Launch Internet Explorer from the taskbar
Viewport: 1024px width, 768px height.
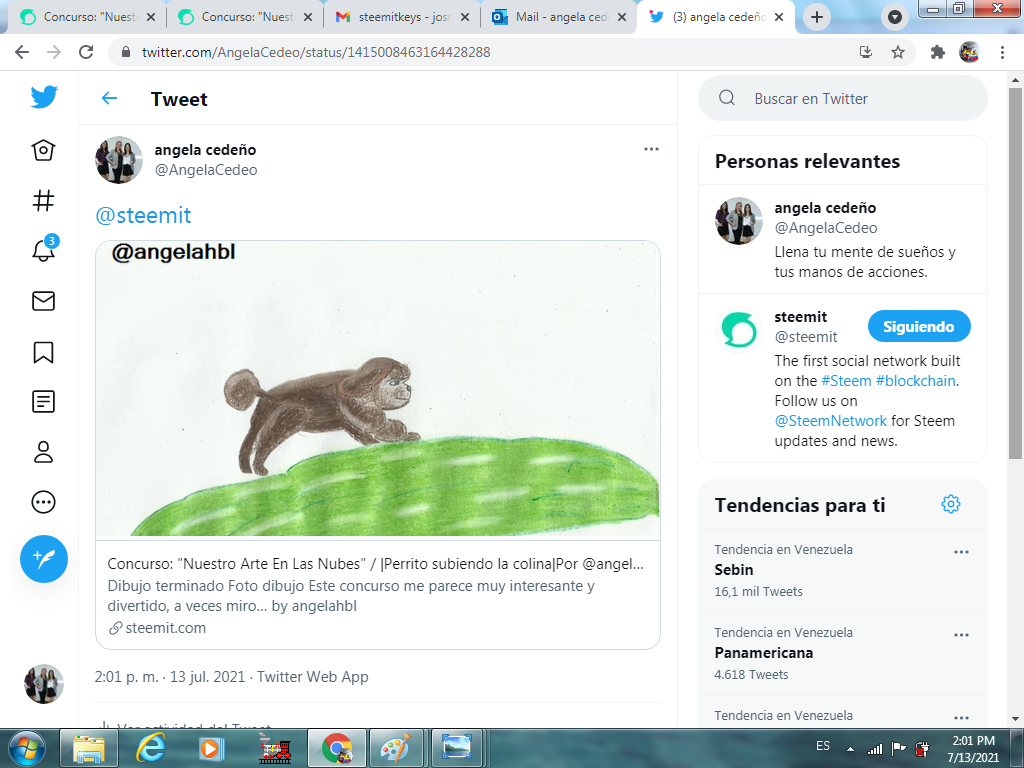(150, 748)
